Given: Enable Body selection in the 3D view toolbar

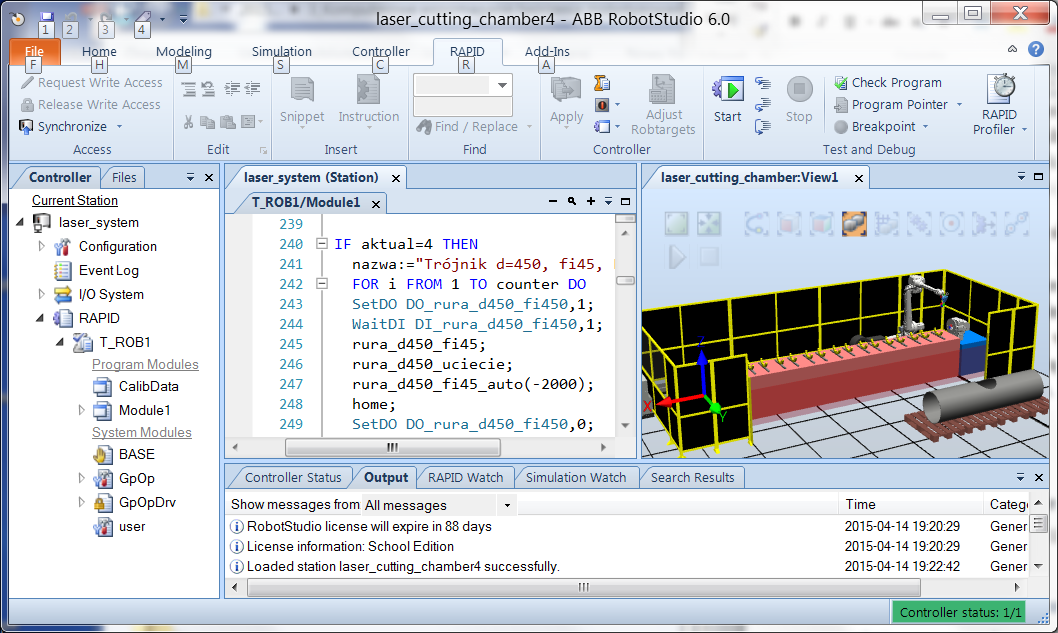Looking at the screenshot, I should (821, 224).
